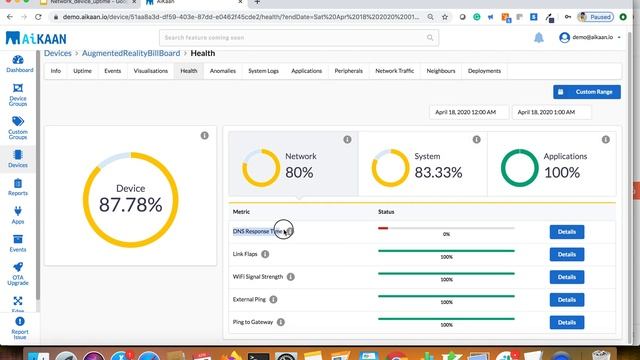Click the search magnifier in search box

pyautogui.click(x=430, y=38)
